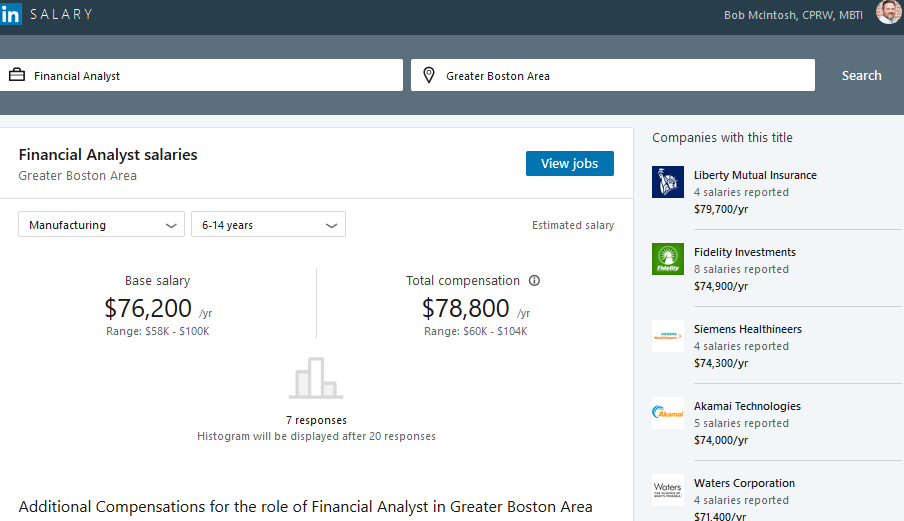Viewport: 904px width, 521px height.
Task: Open Fidelity Investments logo
Action: click(x=668, y=259)
